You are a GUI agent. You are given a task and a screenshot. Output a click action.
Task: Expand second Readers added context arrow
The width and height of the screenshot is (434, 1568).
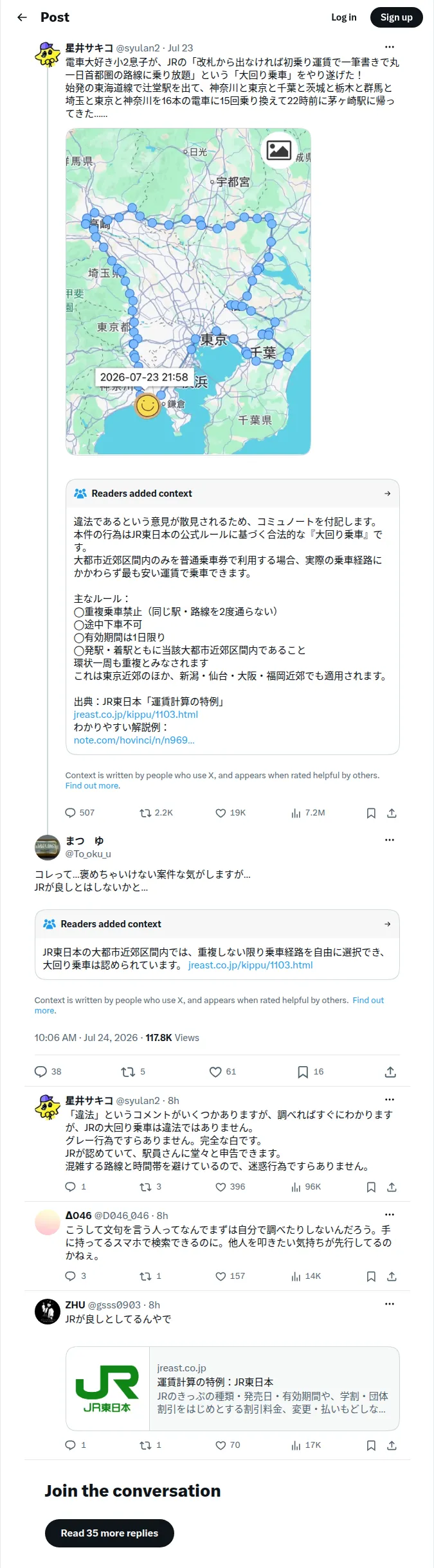pyautogui.click(x=387, y=924)
